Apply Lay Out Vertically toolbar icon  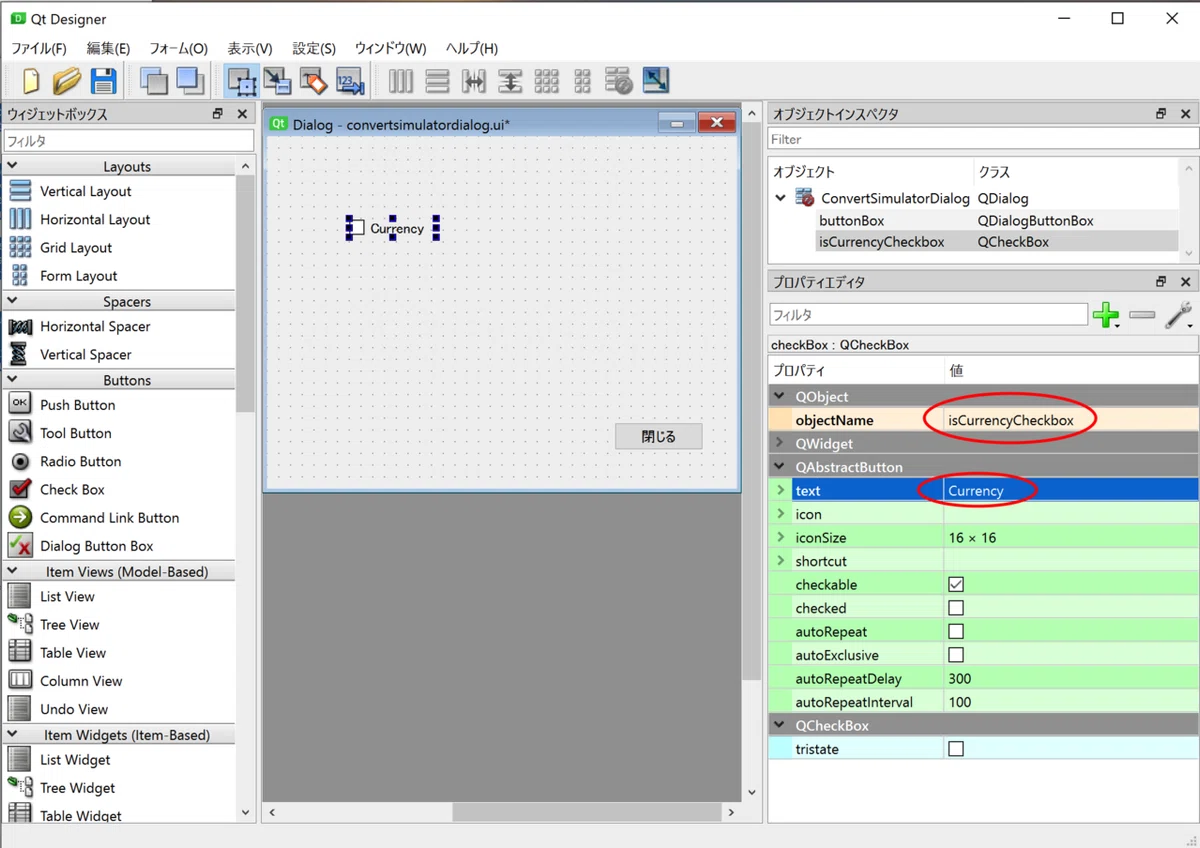click(437, 81)
